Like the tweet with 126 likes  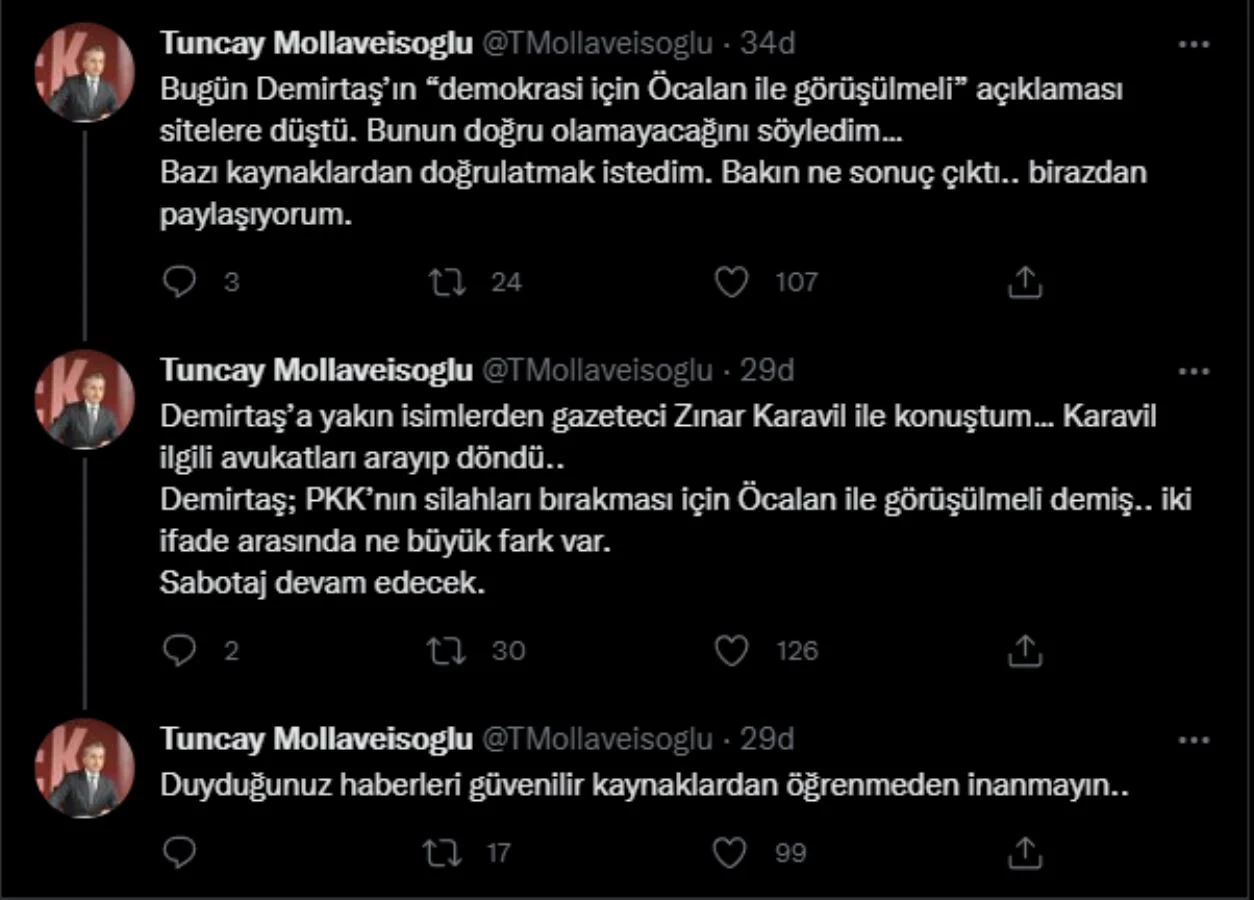coord(732,651)
